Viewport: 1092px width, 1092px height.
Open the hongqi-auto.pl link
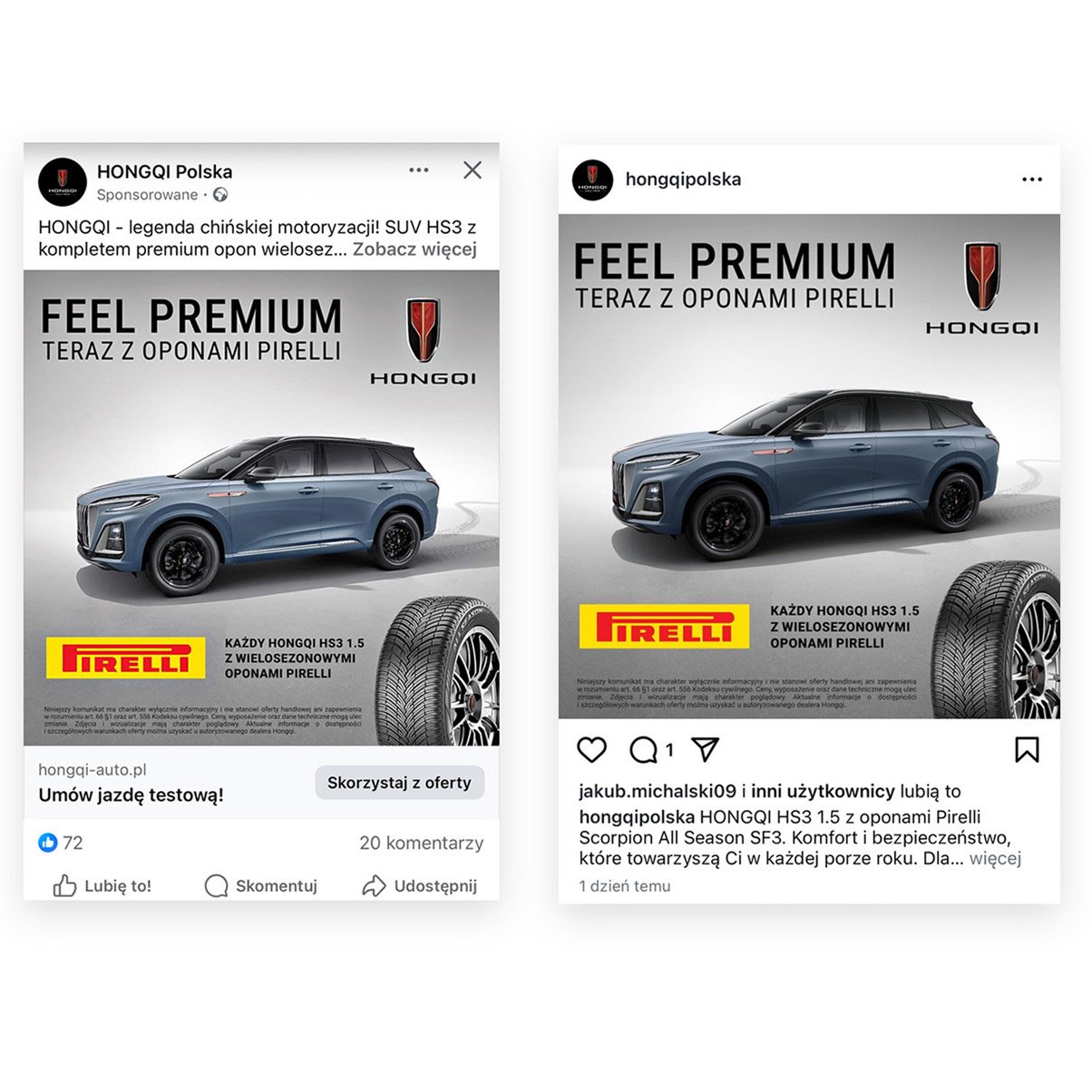tap(93, 770)
